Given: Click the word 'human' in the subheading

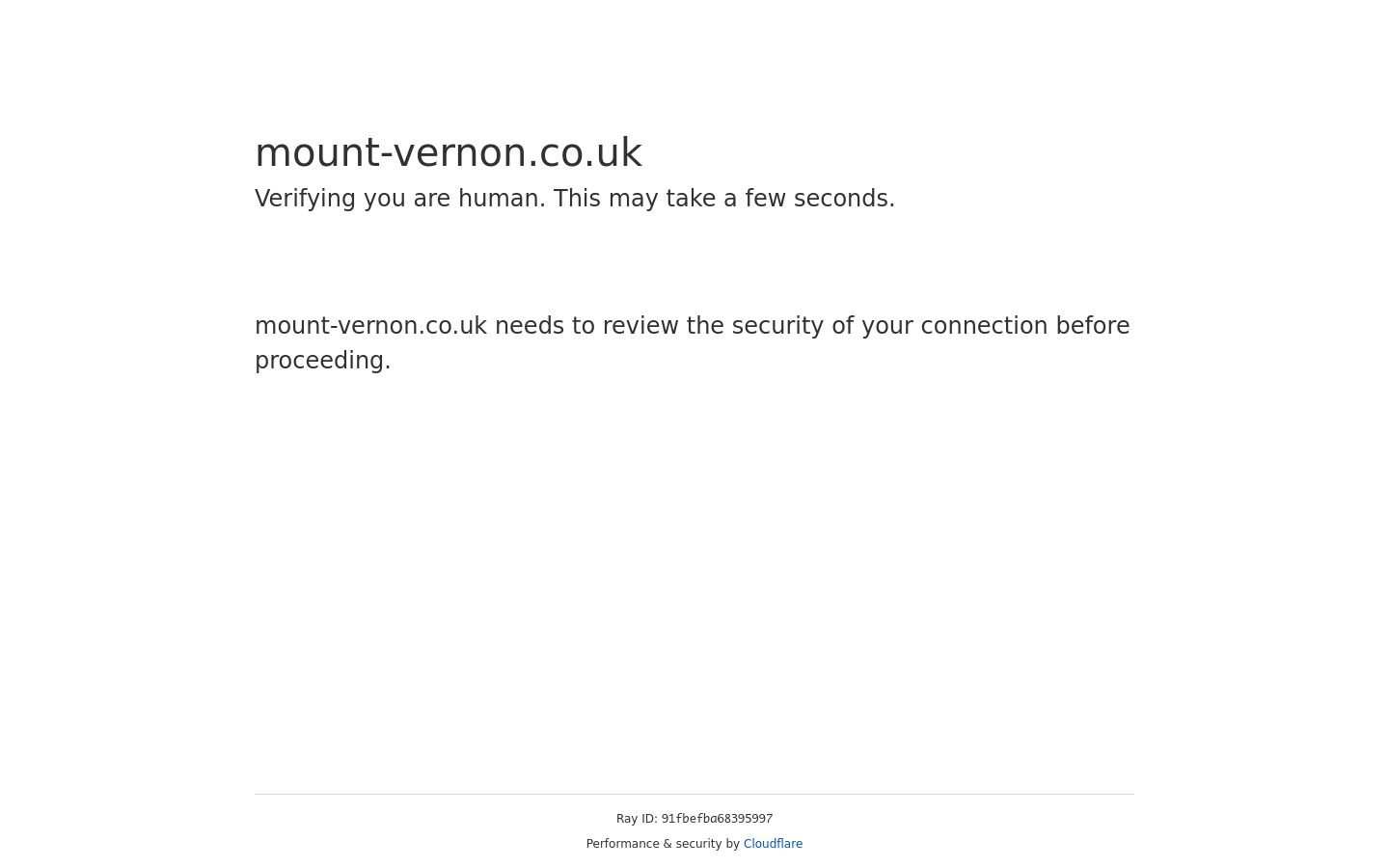Looking at the screenshot, I should (x=502, y=199).
